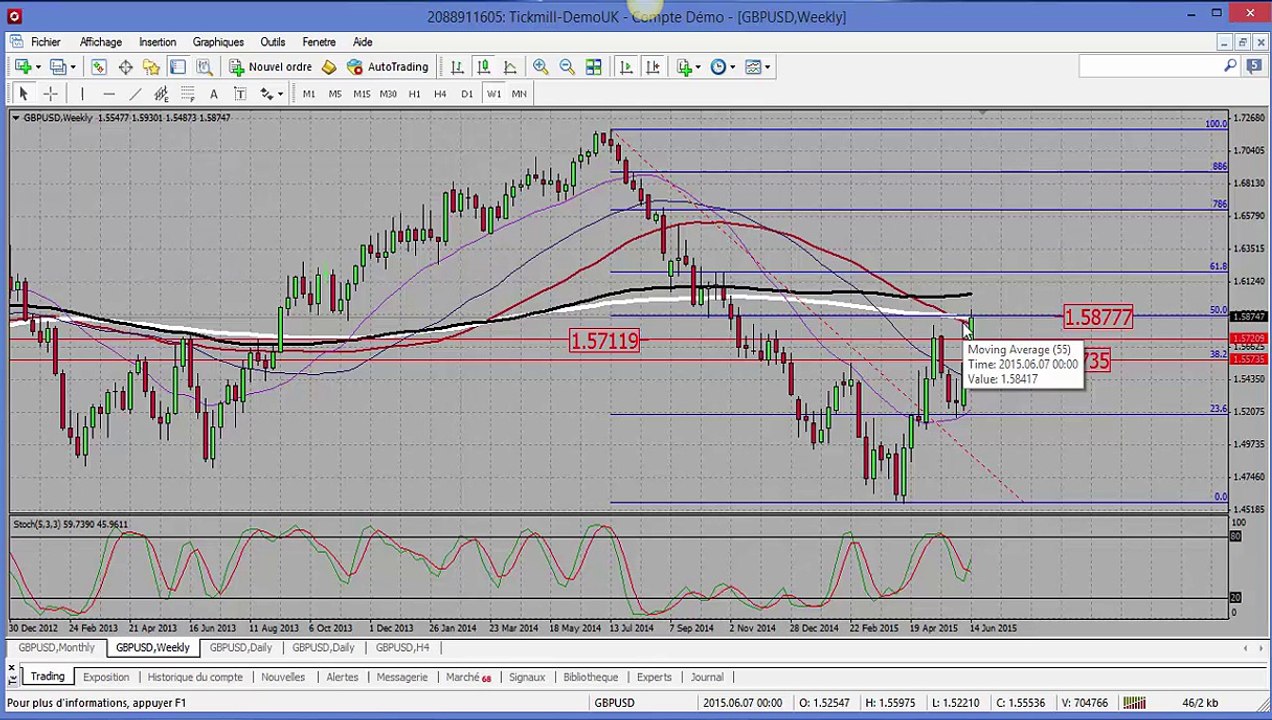Viewport: 1272px width, 720px height.
Task: Open the Alertes terminal tab
Action: 342,677
